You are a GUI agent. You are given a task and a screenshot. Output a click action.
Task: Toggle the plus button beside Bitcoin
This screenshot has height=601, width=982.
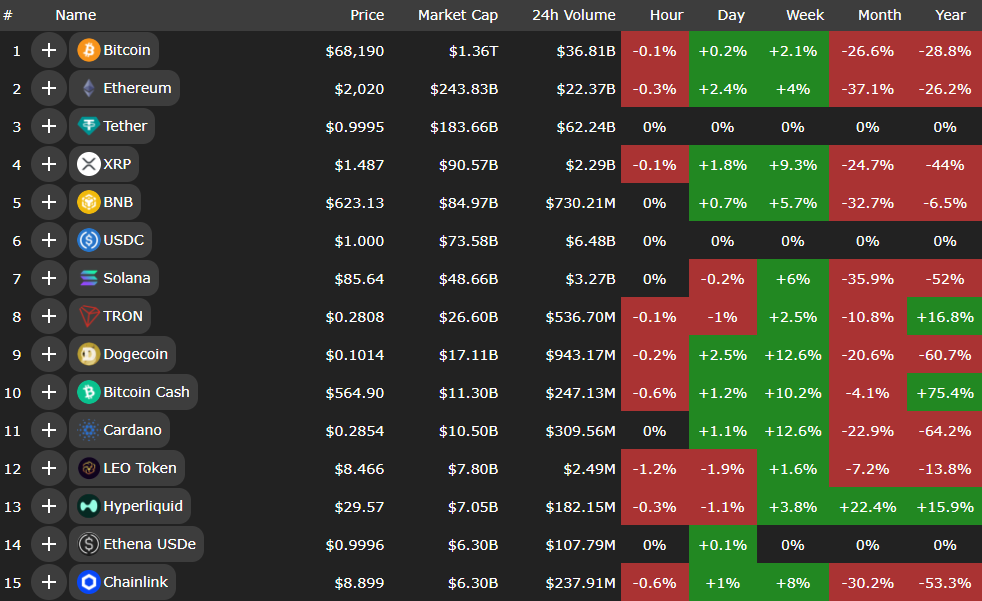48,50
